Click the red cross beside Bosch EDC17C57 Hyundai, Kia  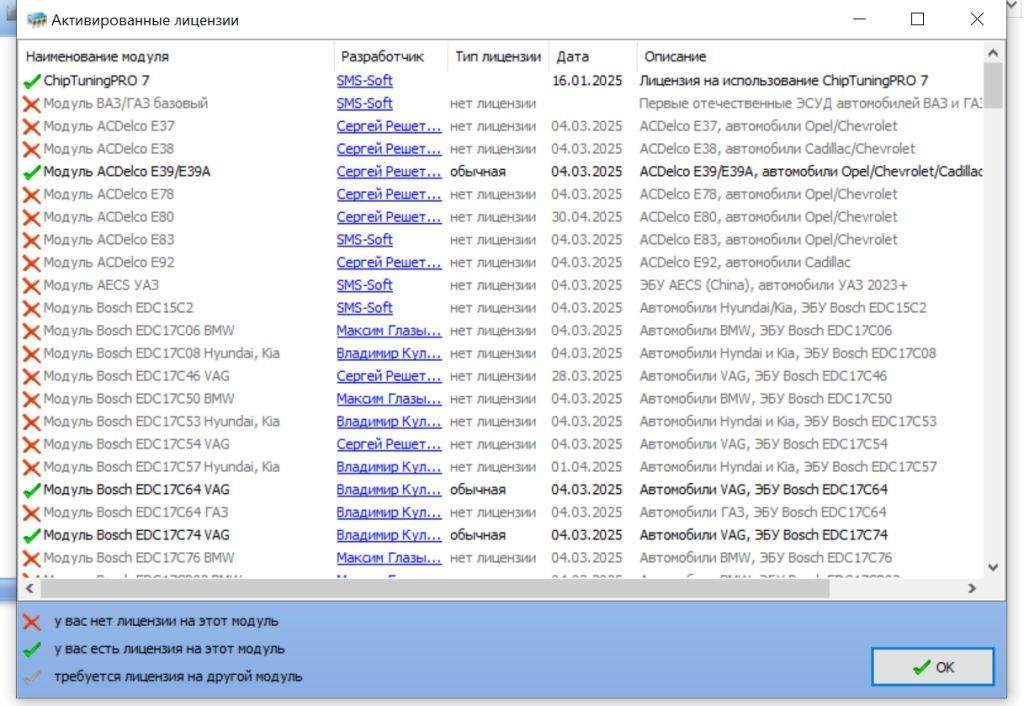pos(31,468)
